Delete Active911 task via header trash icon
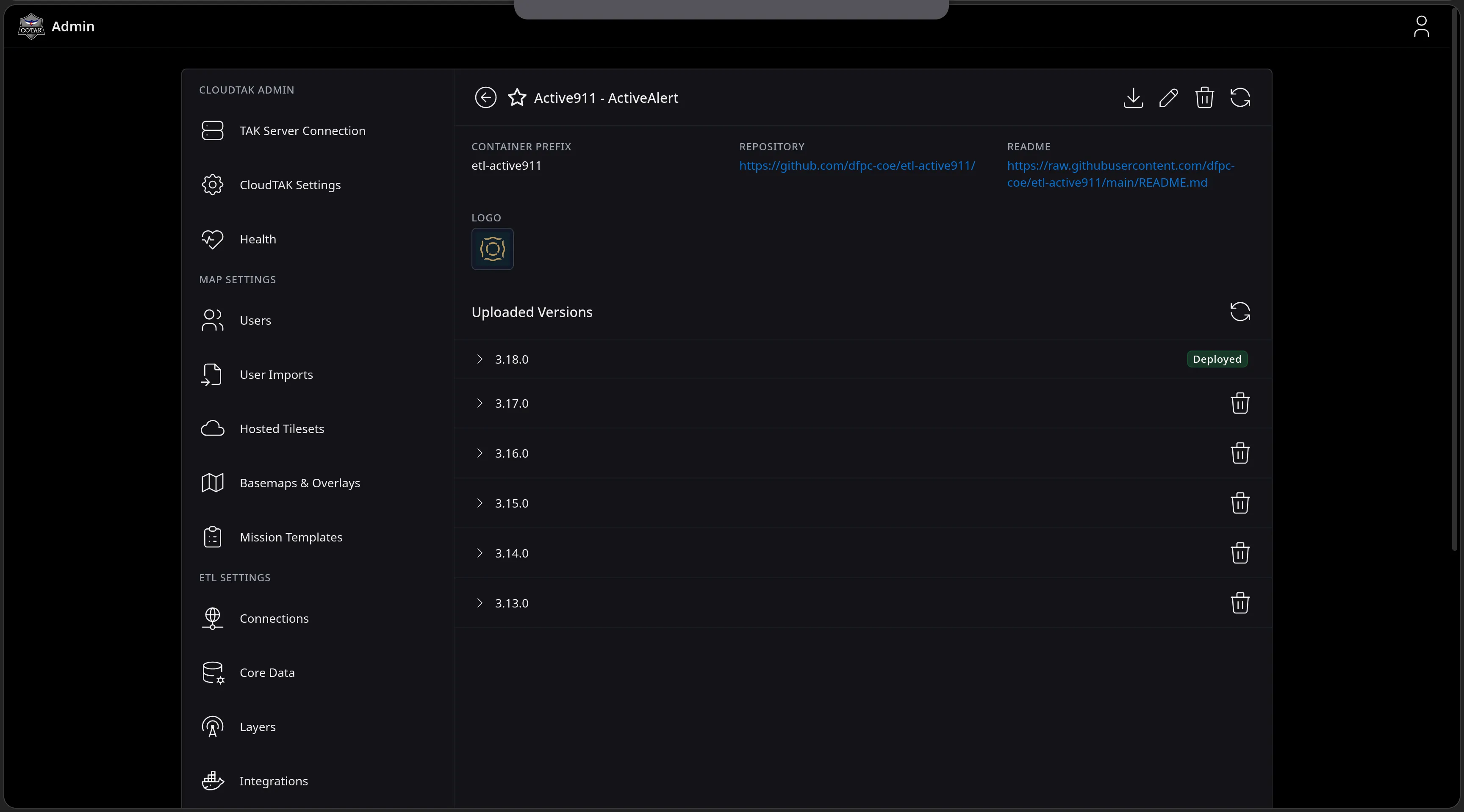Viewport: 1464px width, 812px height. (1204, 98)
